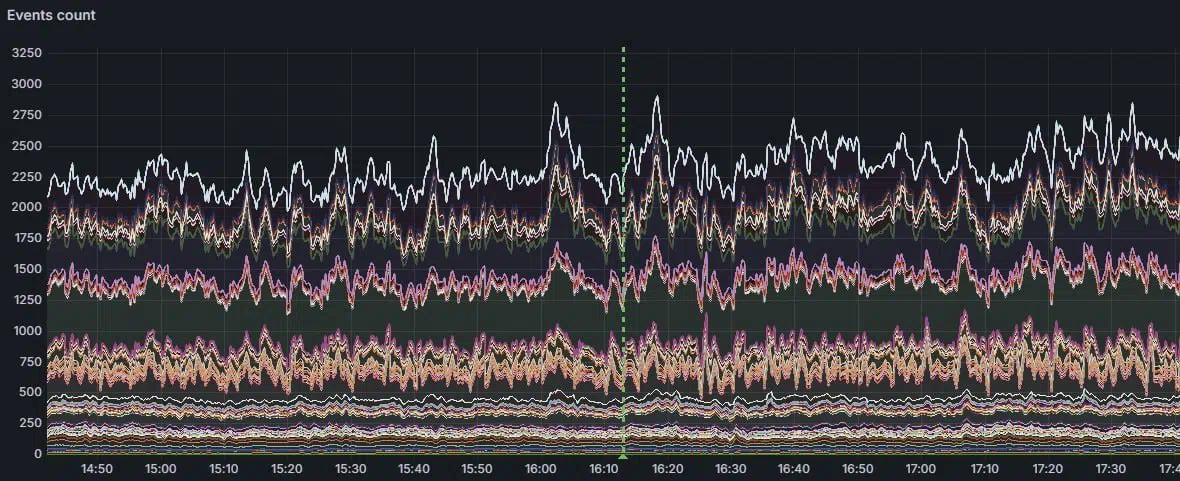The height and width of the screenshot is (481, 1180).
Task: Click the 16:30 time axis label
Action: pos(730,468)
